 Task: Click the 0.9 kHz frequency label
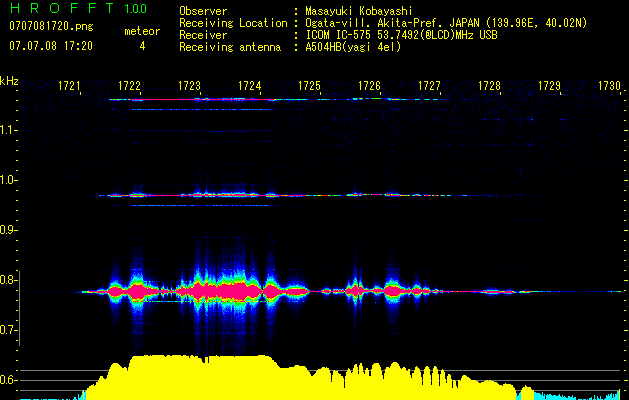pos(8,230)
